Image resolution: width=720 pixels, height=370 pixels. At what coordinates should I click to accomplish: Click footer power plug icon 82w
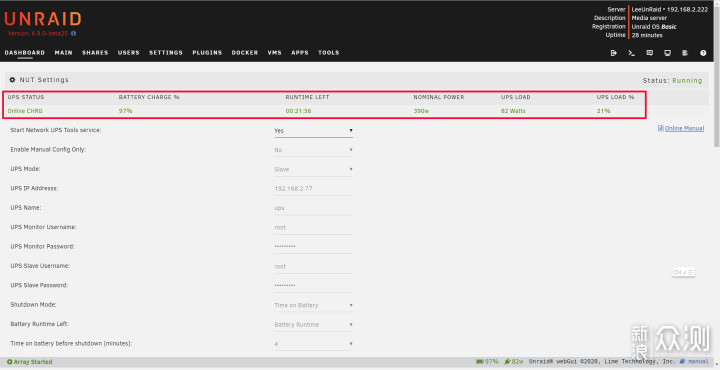(x=507, y=362)
